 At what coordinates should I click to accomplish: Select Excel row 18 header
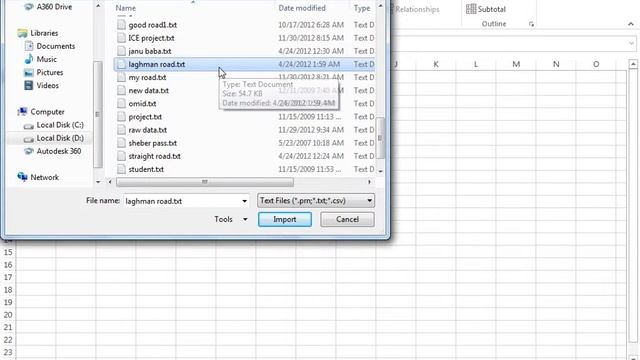[x=8, y=290]
